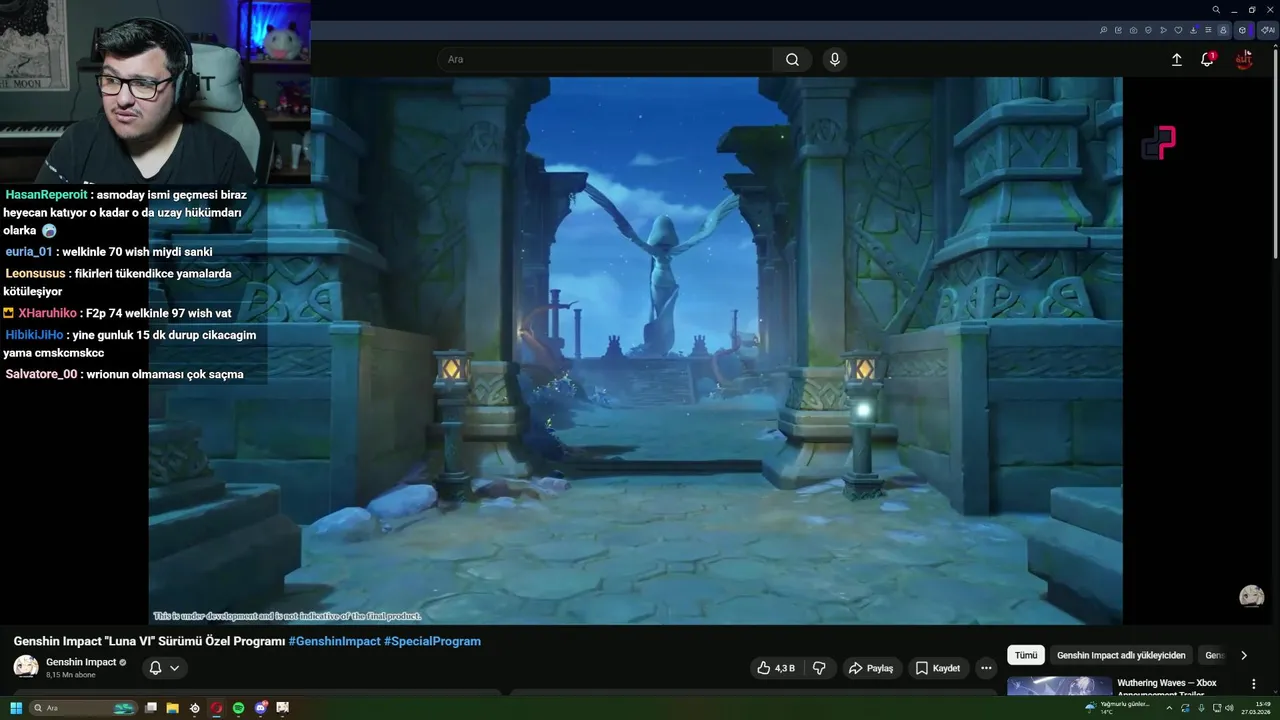Click the Kaydet save button
The height and width of the screenshot is (720, 1280).
click(938, 668)
